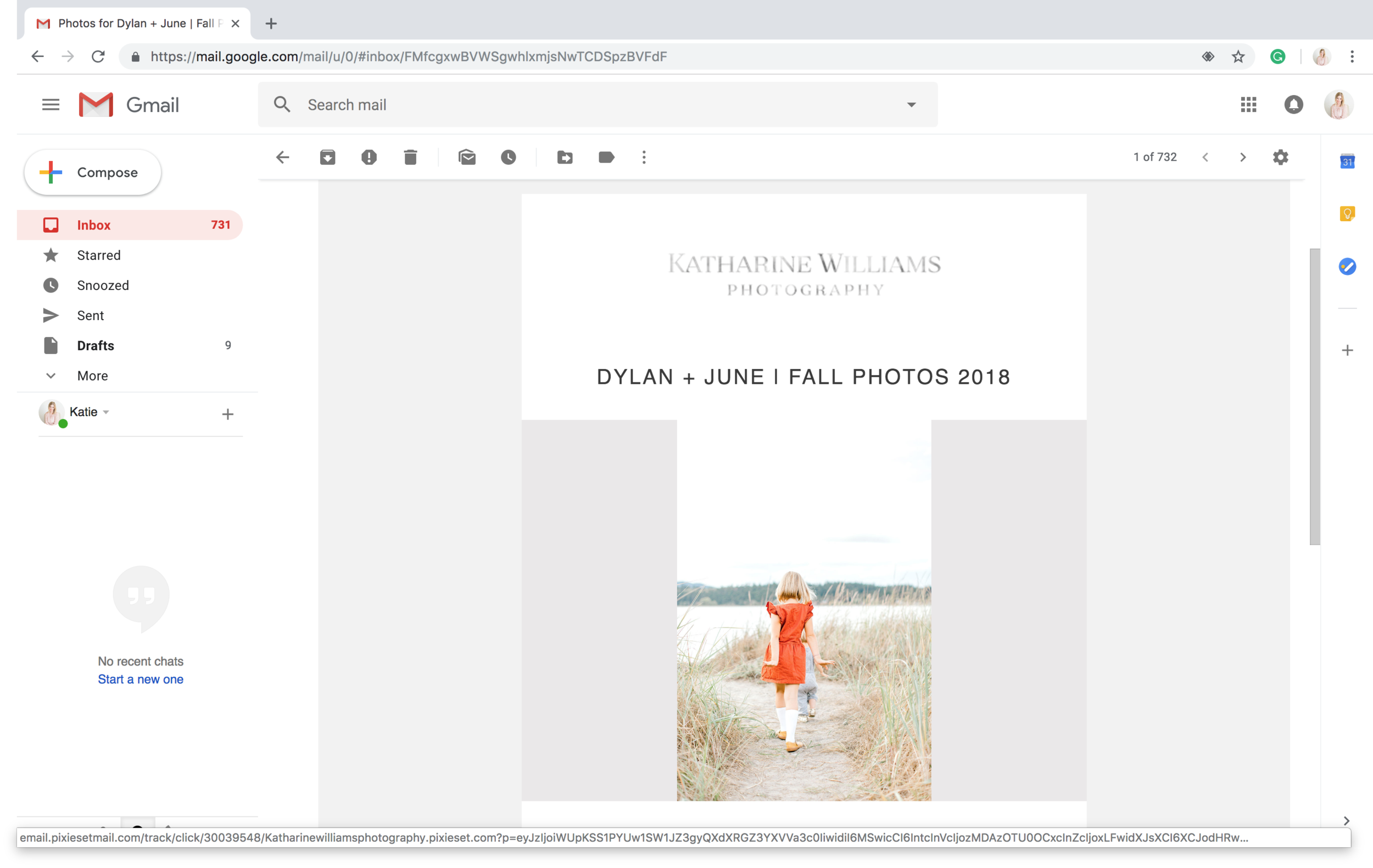The image size is (1373, 868).
Task: Snooze this conversation
Action: click(509, 158)
